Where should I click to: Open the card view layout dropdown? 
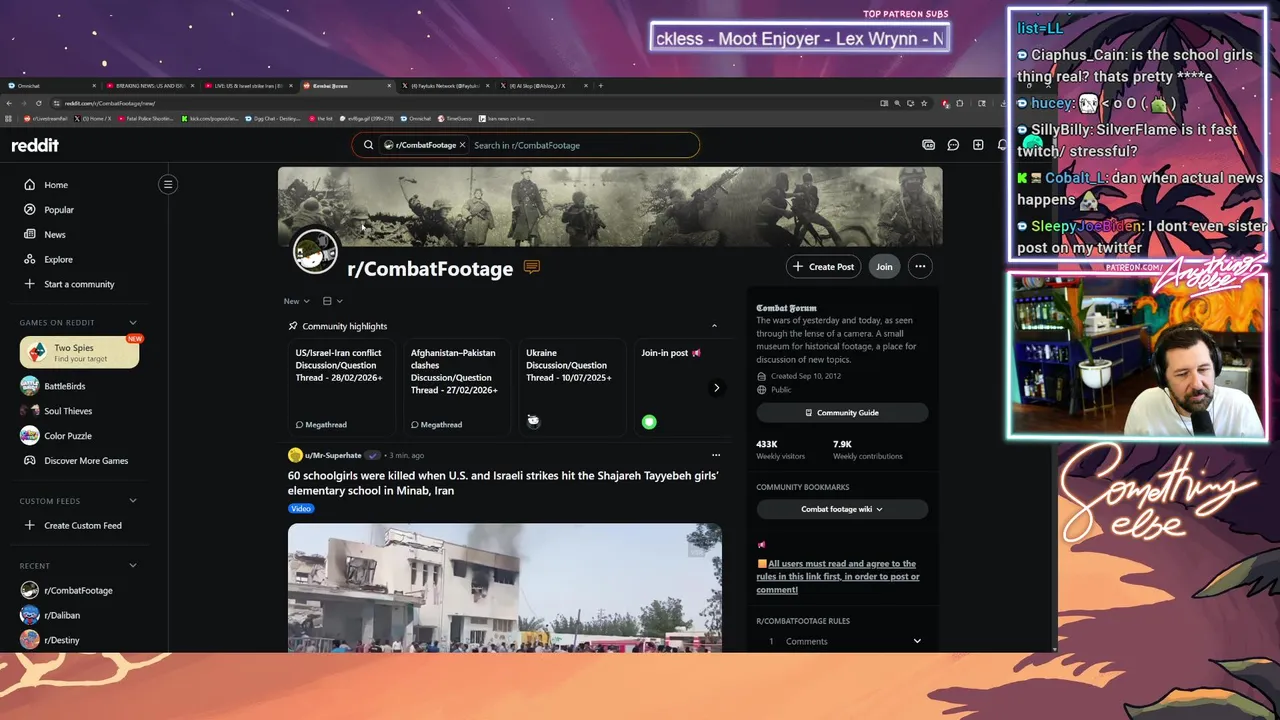332,301
